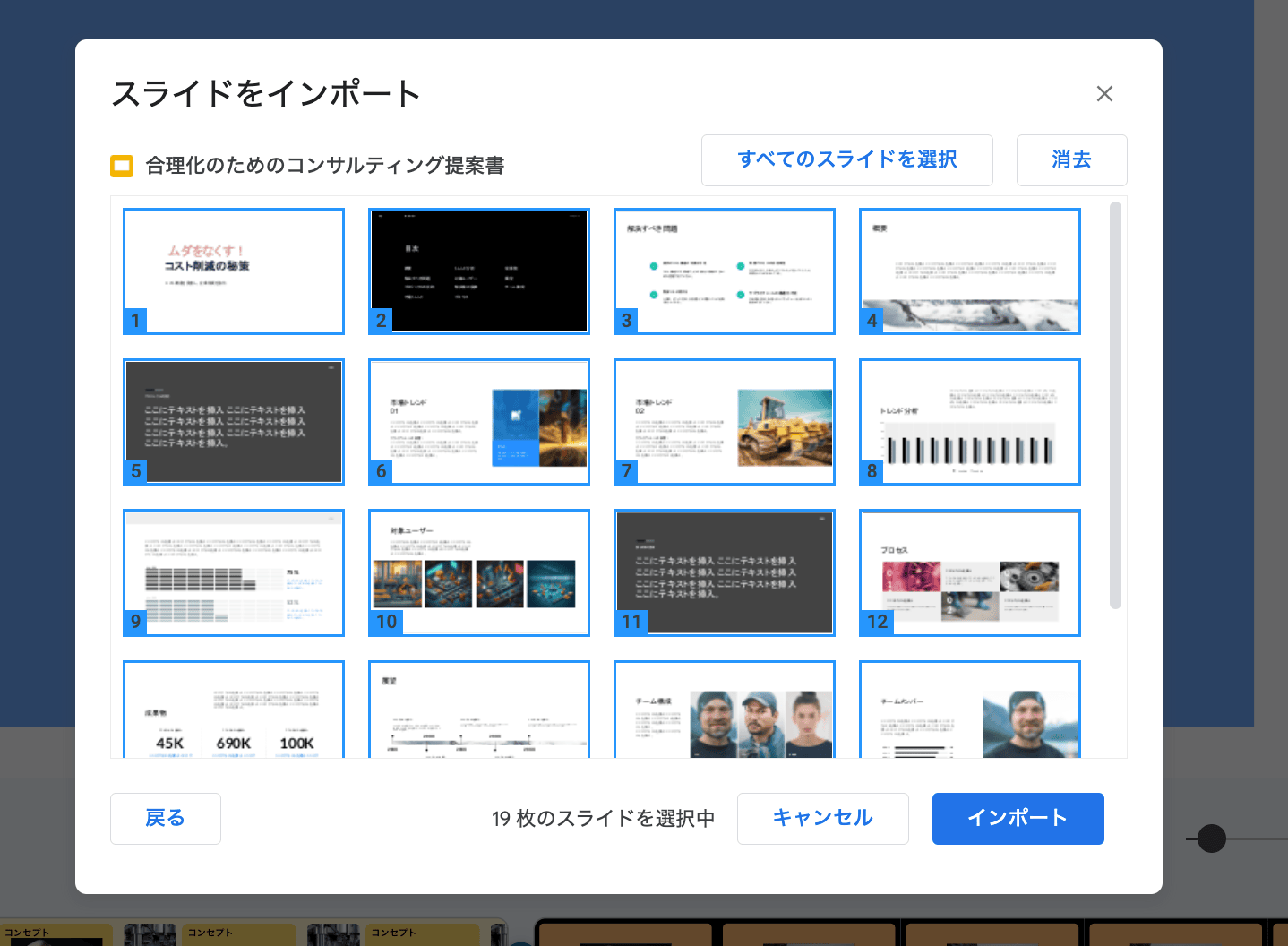This screenshot has width=1288, height=946.
Task: Deselect slide 1 title thumbnail
Action: 234,271
